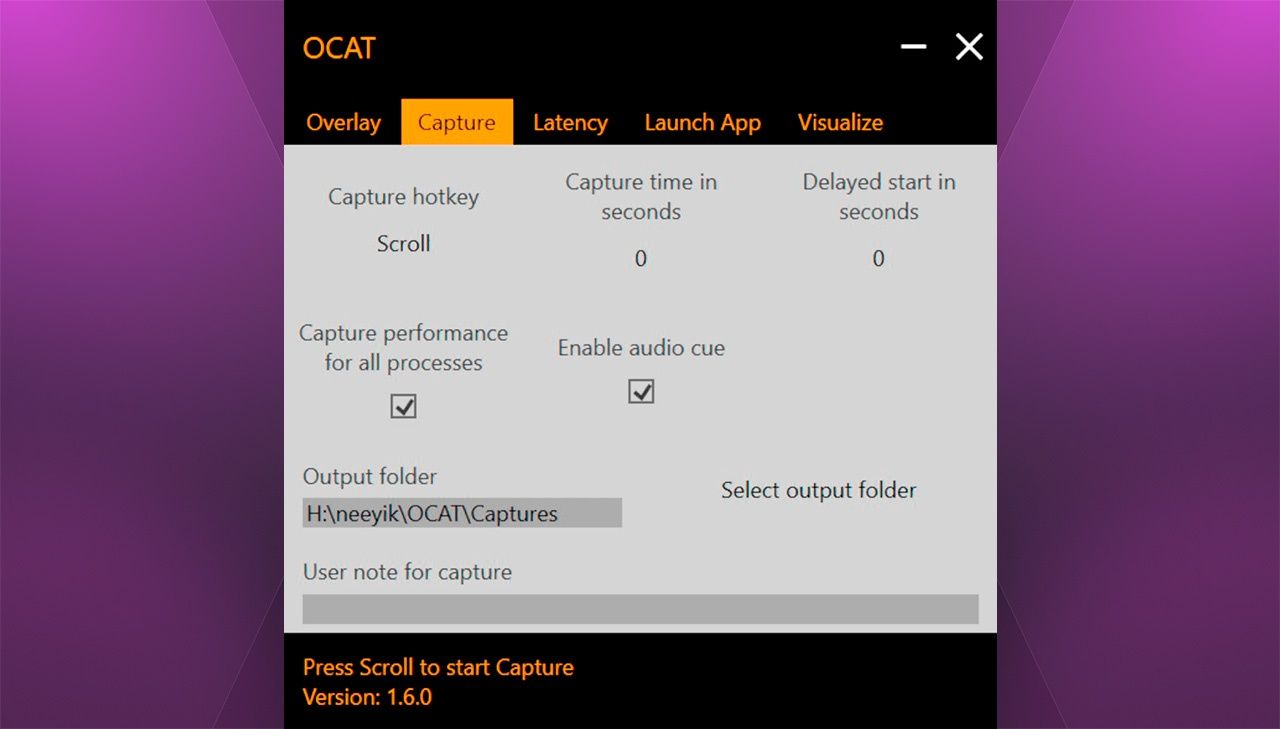Open the Latency tab

(x=570, y=123)
